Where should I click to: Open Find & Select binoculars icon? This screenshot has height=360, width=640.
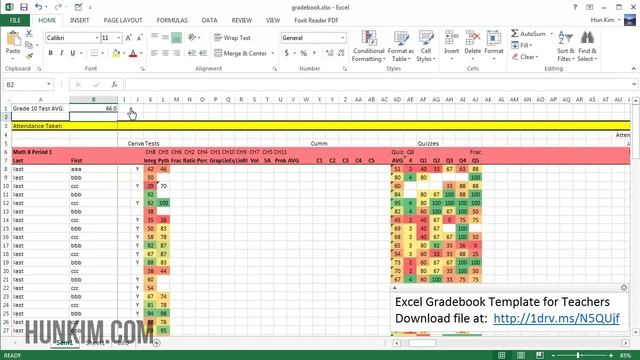[587, 38]
